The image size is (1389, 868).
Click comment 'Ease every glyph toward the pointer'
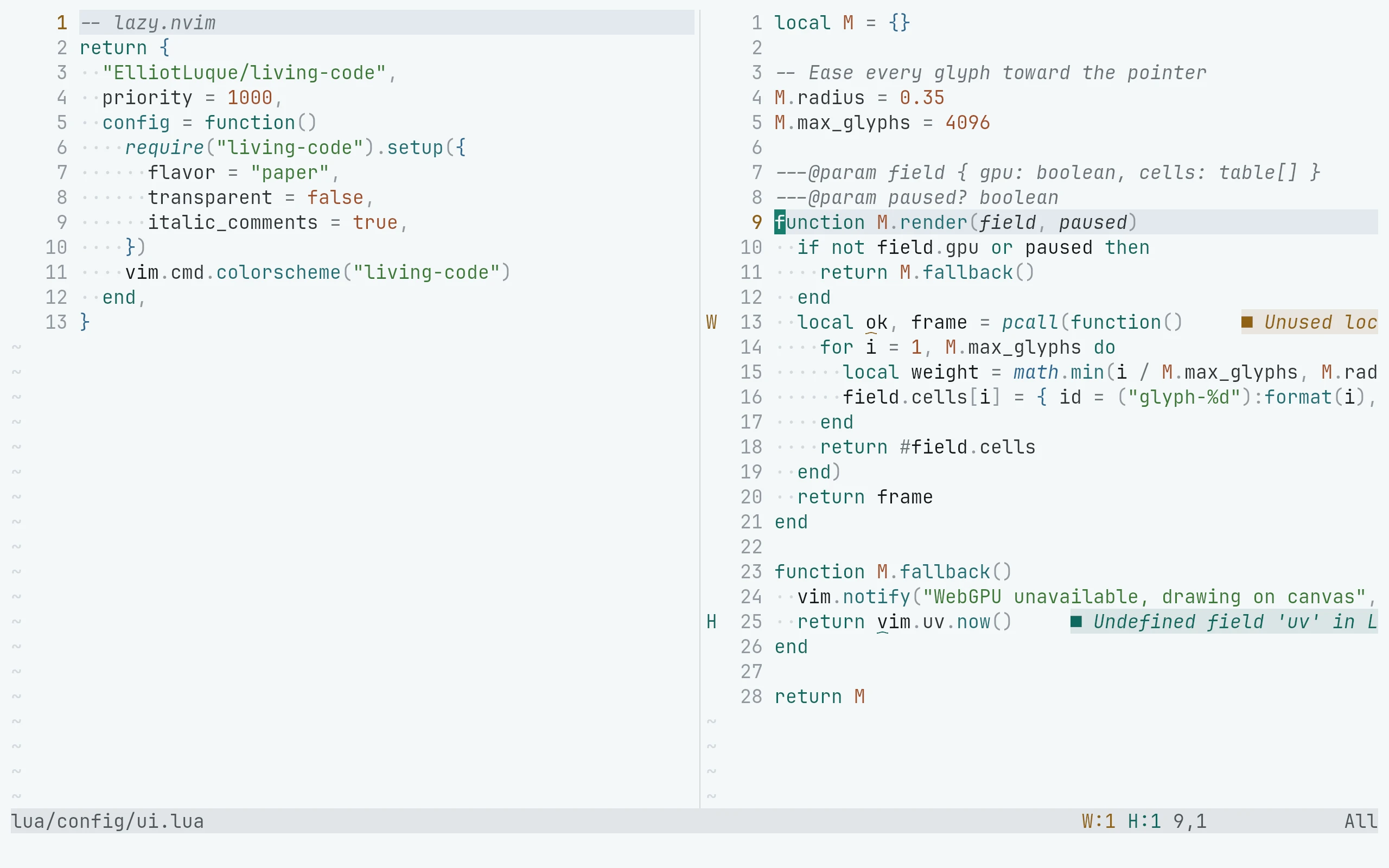pyautogui.click(x=1008, y=72)
